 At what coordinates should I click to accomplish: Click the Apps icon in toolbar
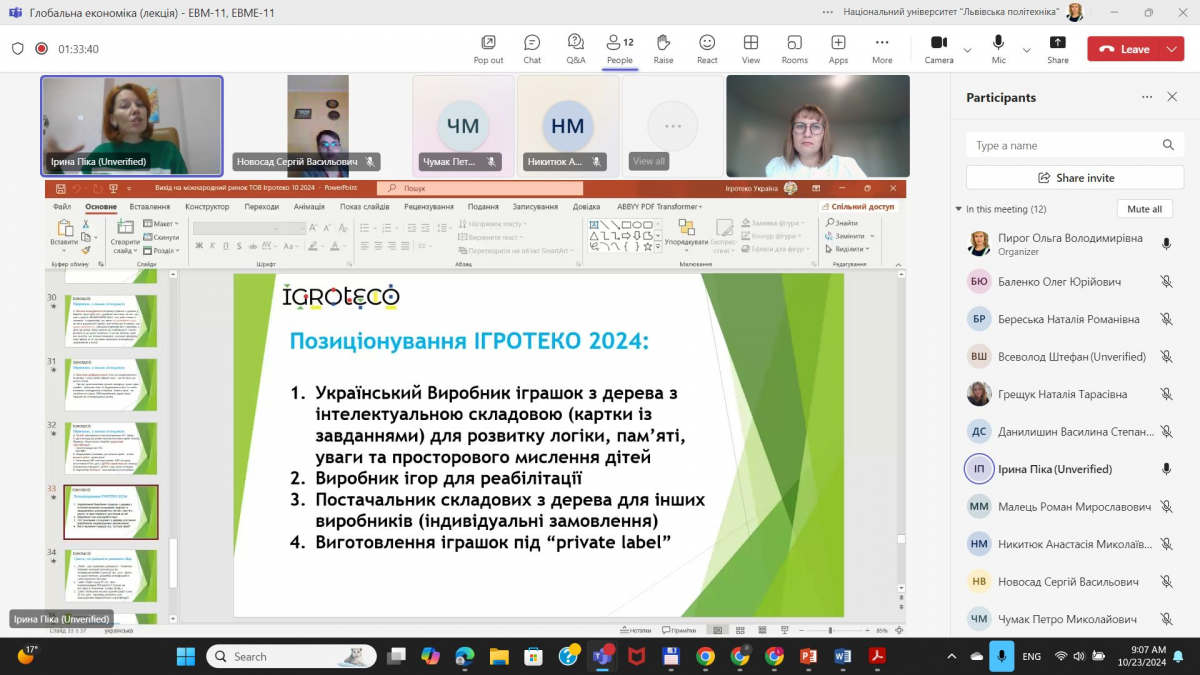point(838,48)
